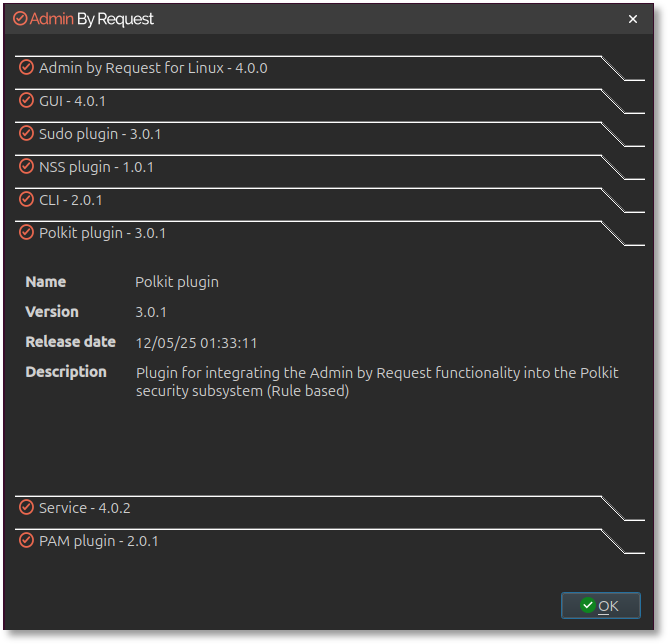Click the checkmark icon beside GUI - 4.0.1
Screen dimensions: 668x644
[x=26, y=101]
